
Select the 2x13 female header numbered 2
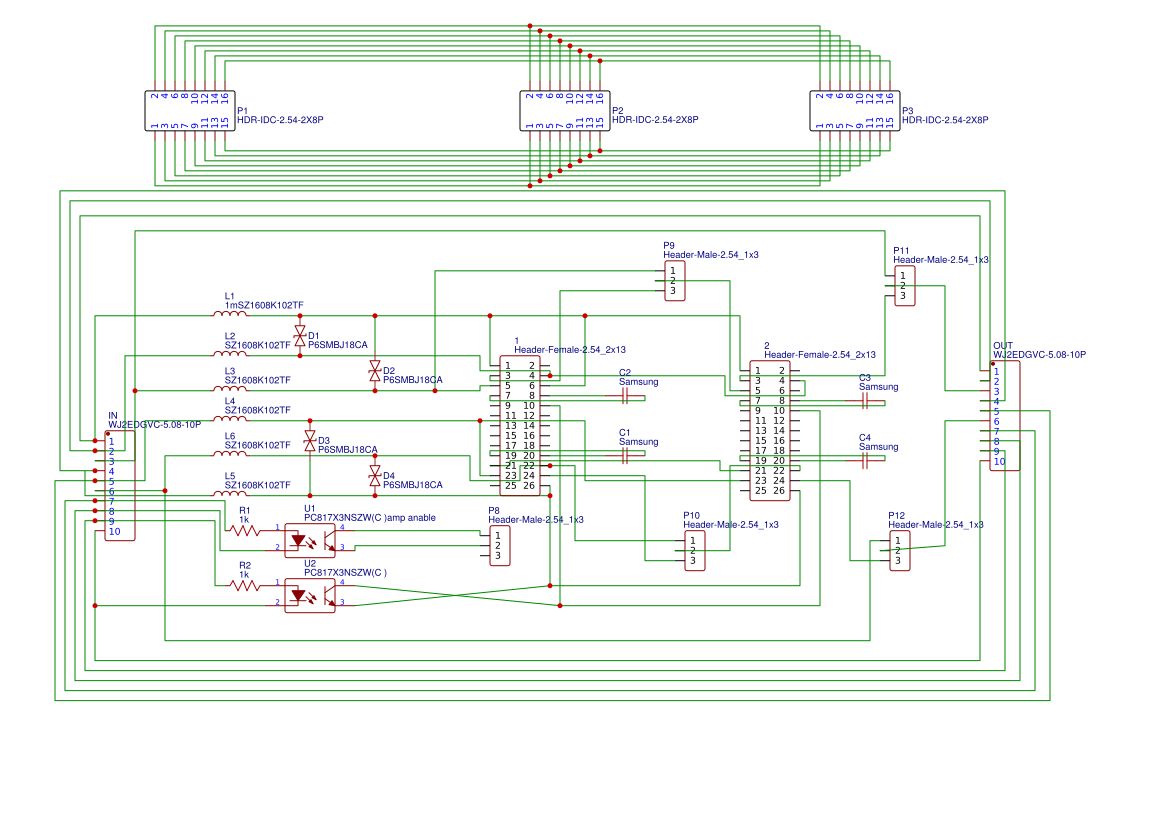click(x=770, y=430)
